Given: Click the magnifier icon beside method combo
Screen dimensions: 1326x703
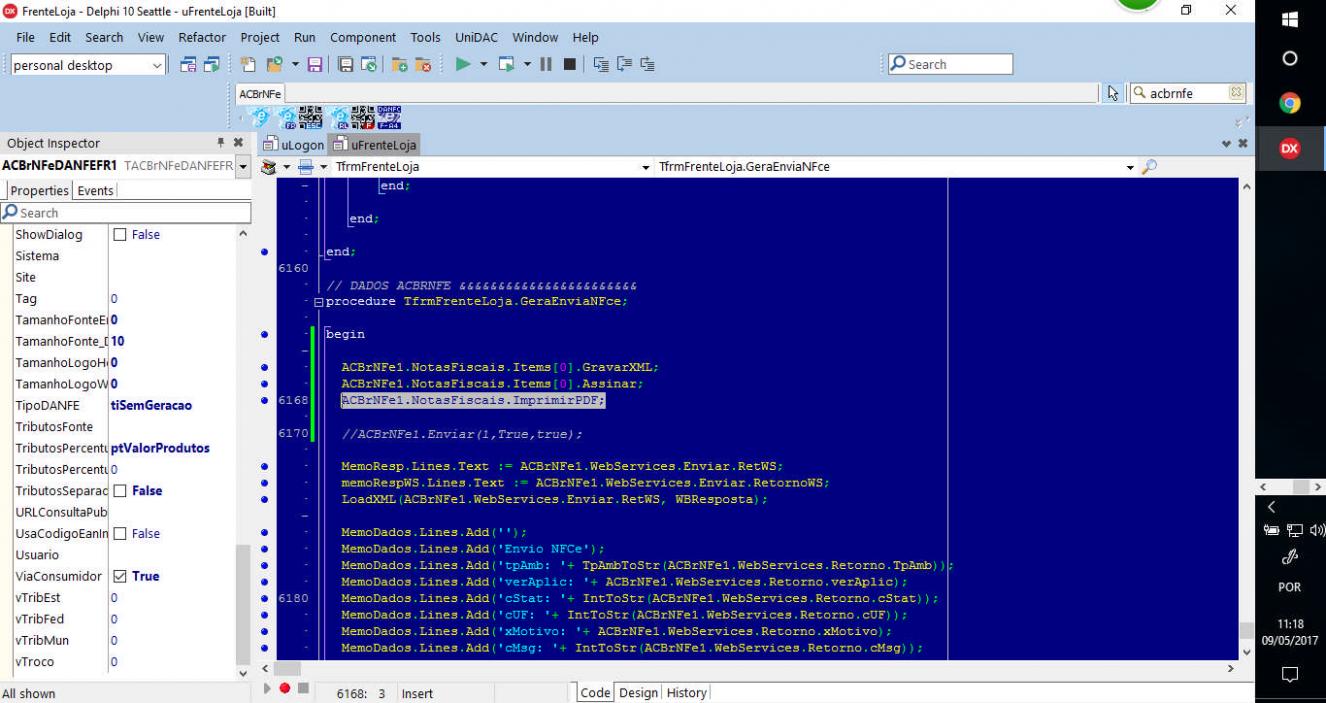Looking at the screenshot, I should click(x=1148, y=167).
